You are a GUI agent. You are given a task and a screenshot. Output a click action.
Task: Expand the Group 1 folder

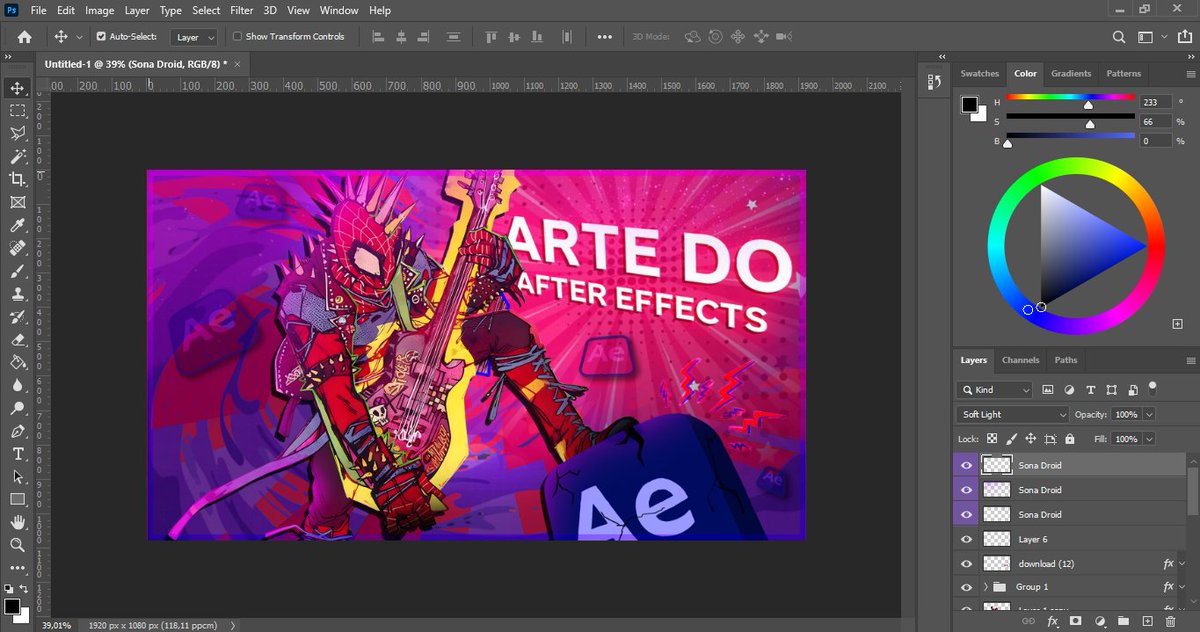coord(986,587)
